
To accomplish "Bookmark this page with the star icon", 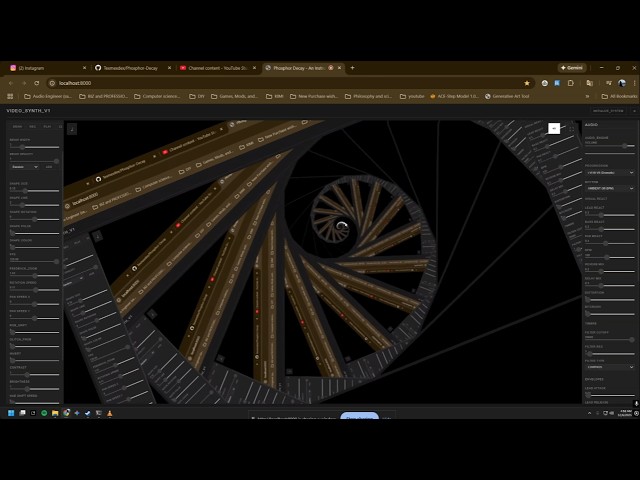I will [527, 83].
